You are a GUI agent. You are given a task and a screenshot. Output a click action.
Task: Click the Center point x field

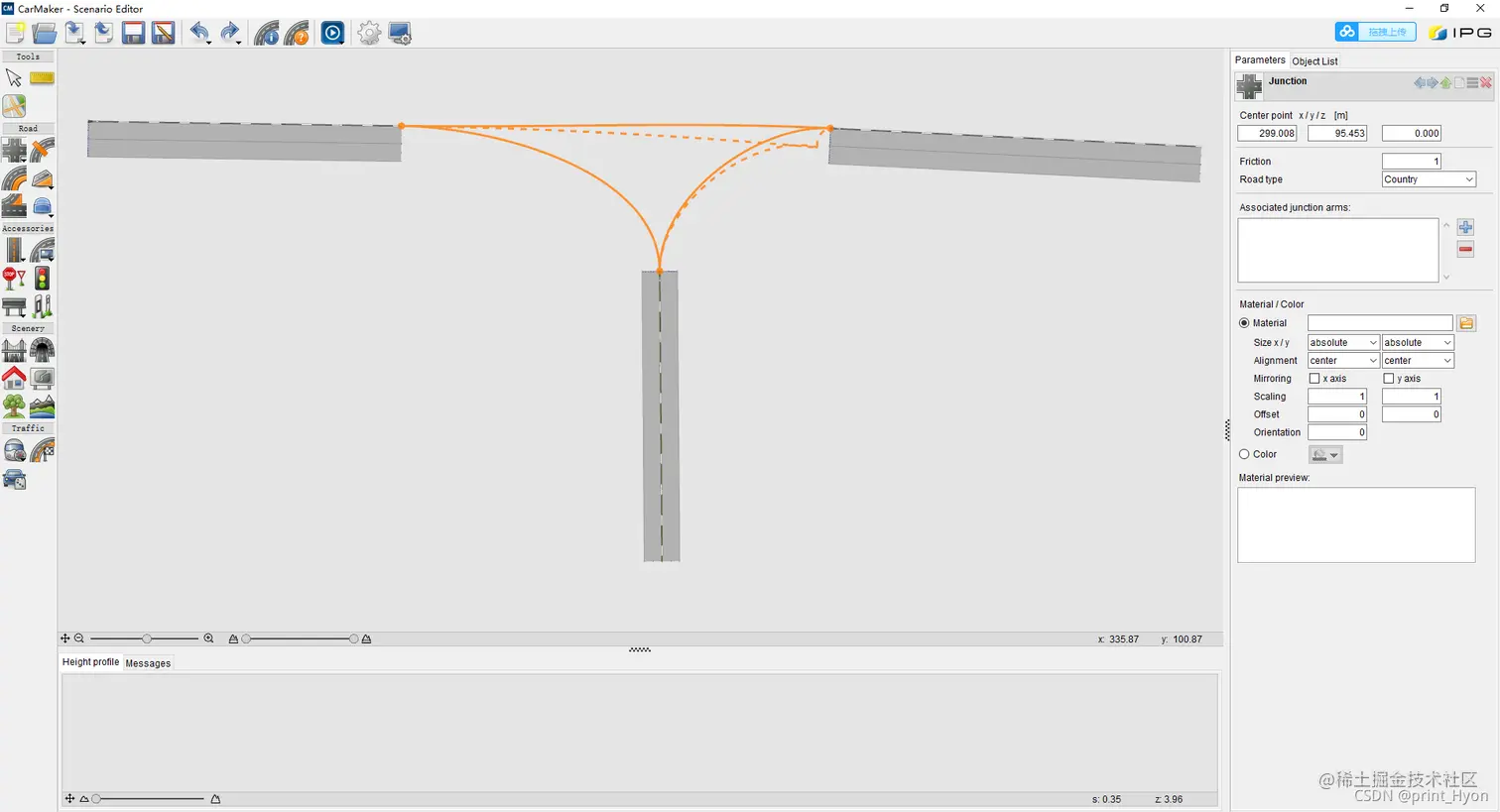(x=1268, y=133)
